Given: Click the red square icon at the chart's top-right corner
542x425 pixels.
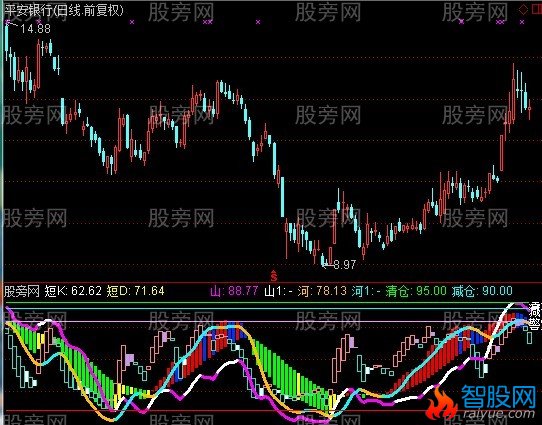Looking at the screenshot, I should pyautogui.click(x=536, y=10).
